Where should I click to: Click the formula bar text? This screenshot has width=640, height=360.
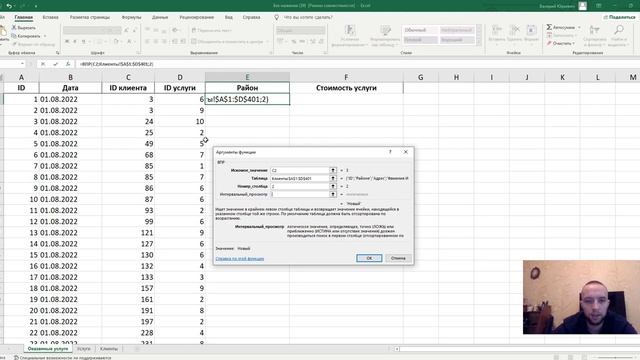tap(117, 64)
